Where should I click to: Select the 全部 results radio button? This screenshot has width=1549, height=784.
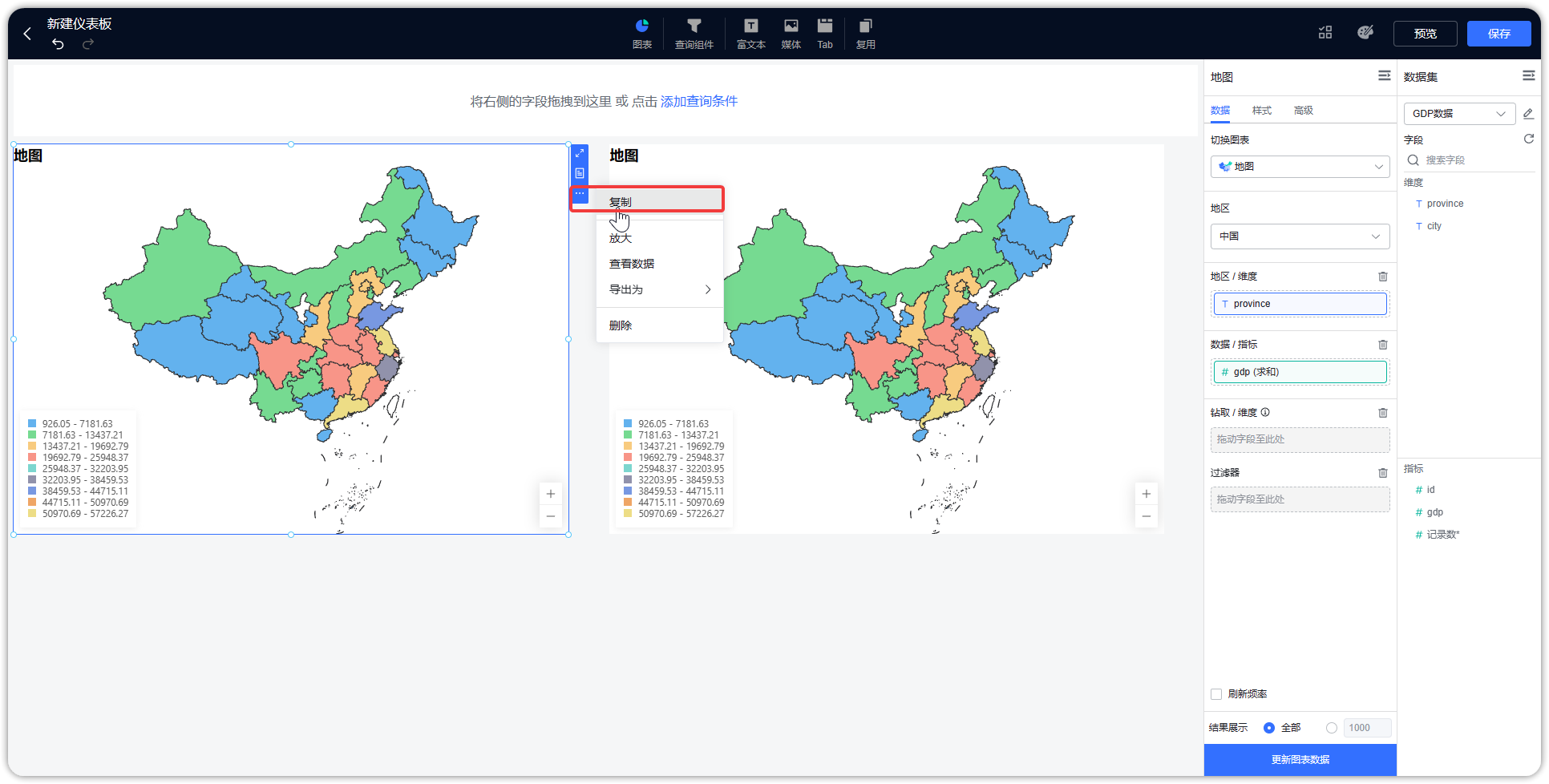click(1268, 728)
